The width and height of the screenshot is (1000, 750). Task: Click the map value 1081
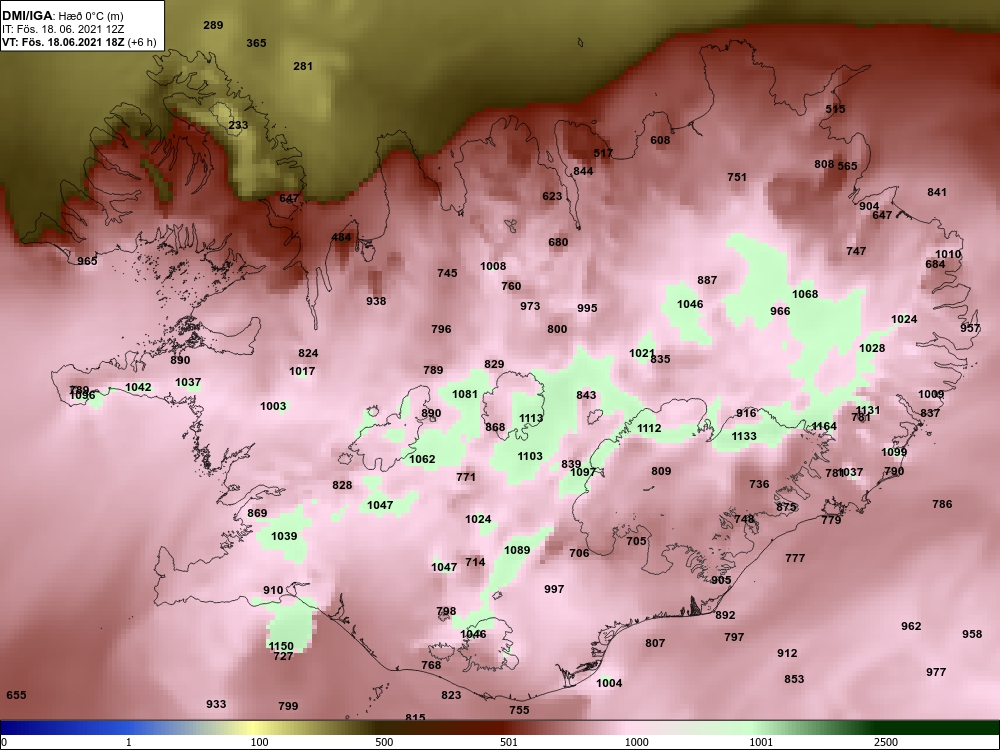click(x=465, y=394)
